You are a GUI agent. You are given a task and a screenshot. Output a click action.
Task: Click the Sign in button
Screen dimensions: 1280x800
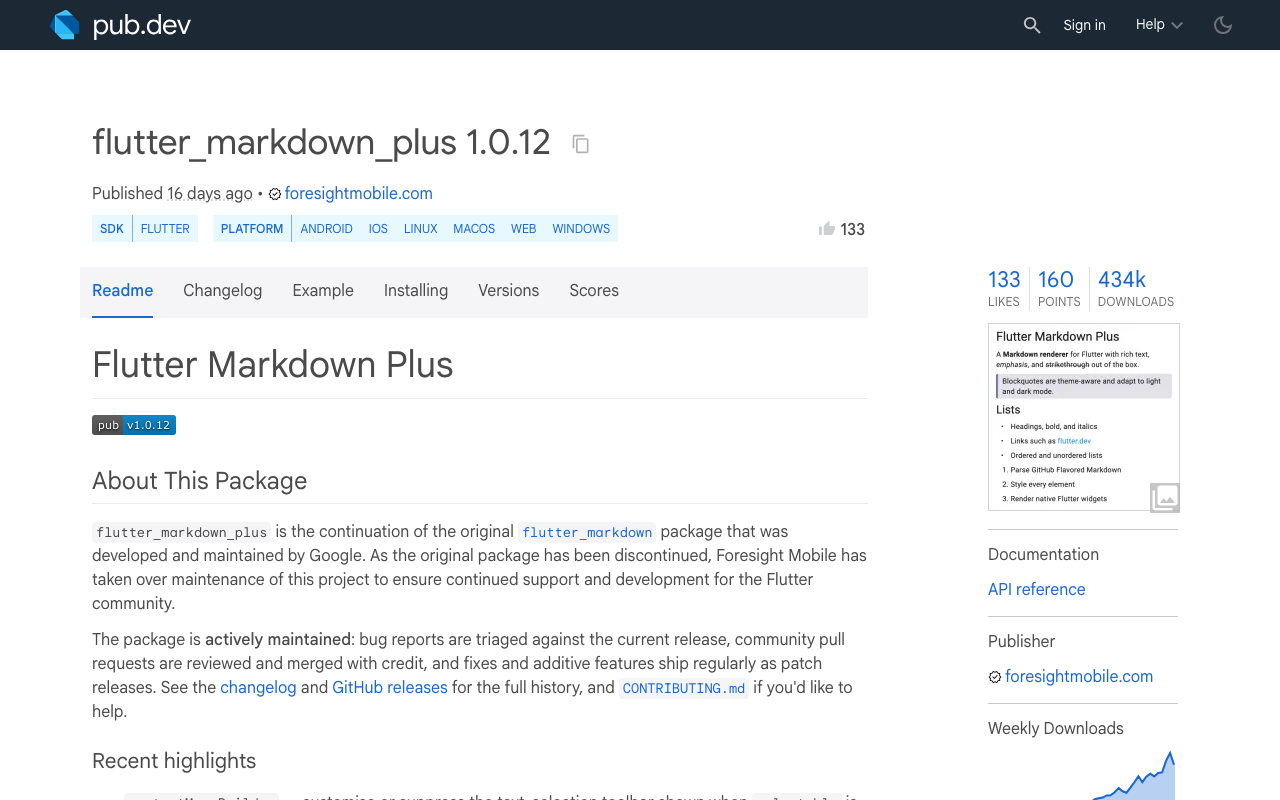tap(1084, 25)
